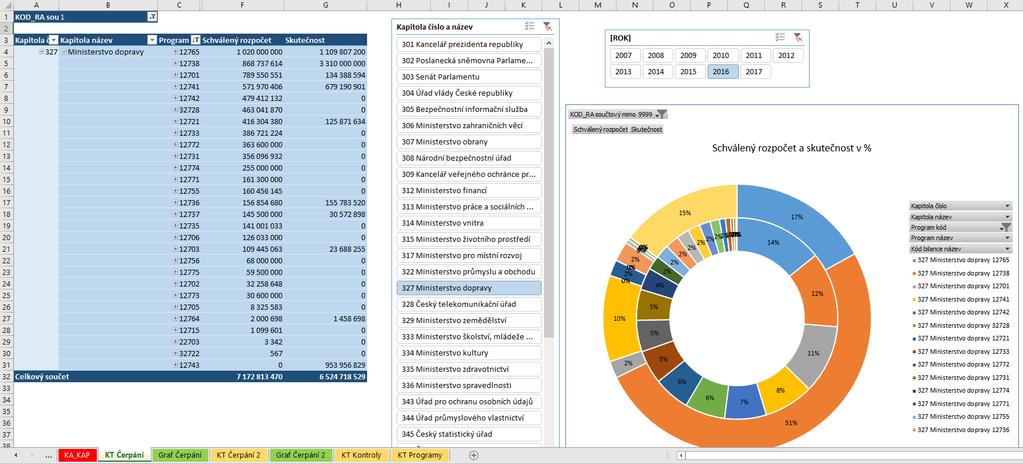Open Kapitola číslo column filter dropdown

click(x=54, y=40)
